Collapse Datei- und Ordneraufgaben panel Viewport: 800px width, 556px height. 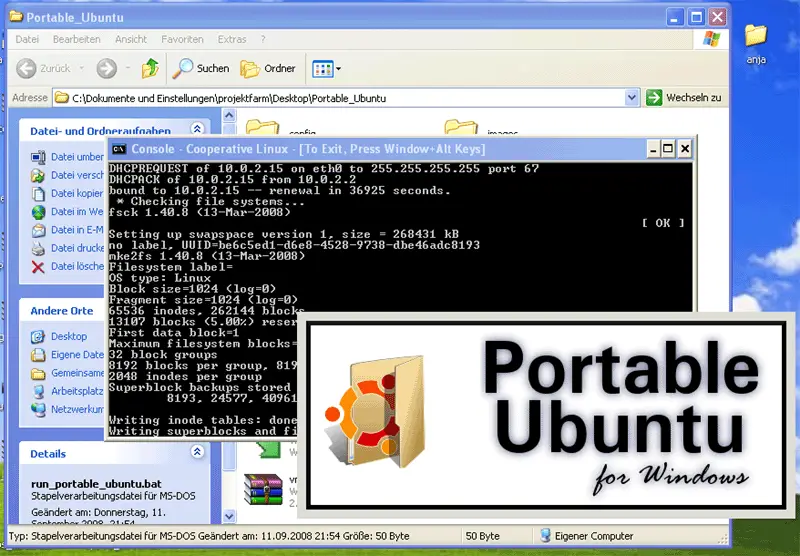197,129
